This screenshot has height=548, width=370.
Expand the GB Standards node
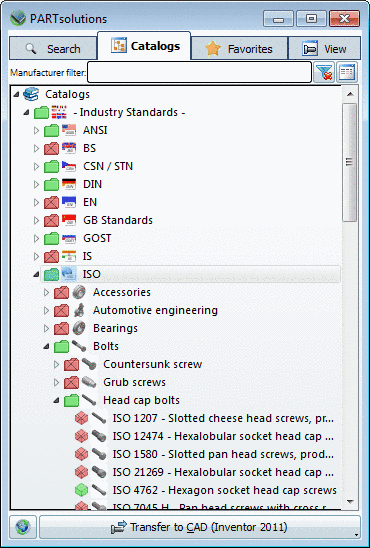(36, 221)
